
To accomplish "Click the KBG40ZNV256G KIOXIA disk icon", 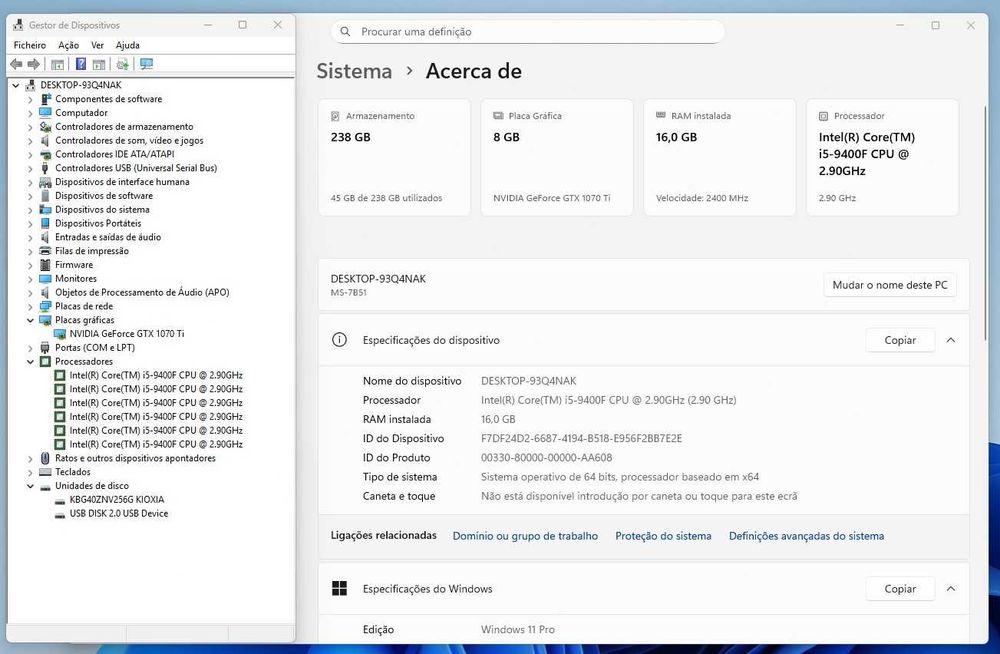I will (x=60, y=500).
